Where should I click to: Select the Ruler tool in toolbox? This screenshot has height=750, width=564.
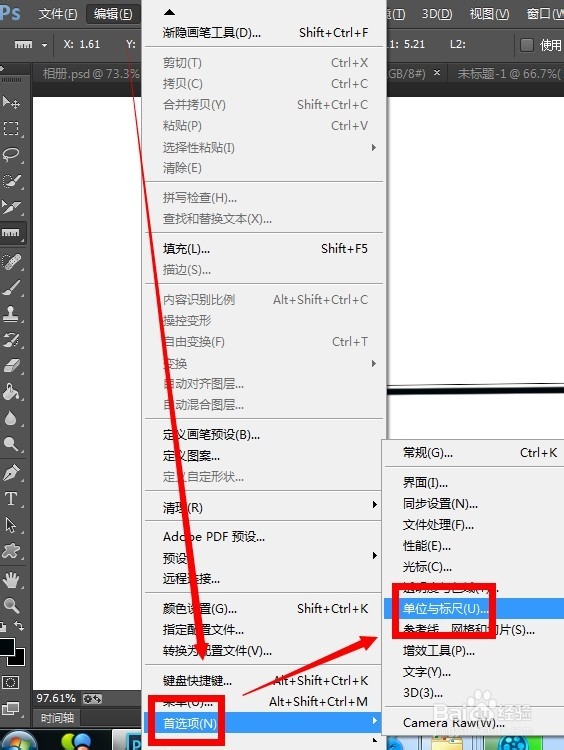pyautogui.click(x=11, y=233)
